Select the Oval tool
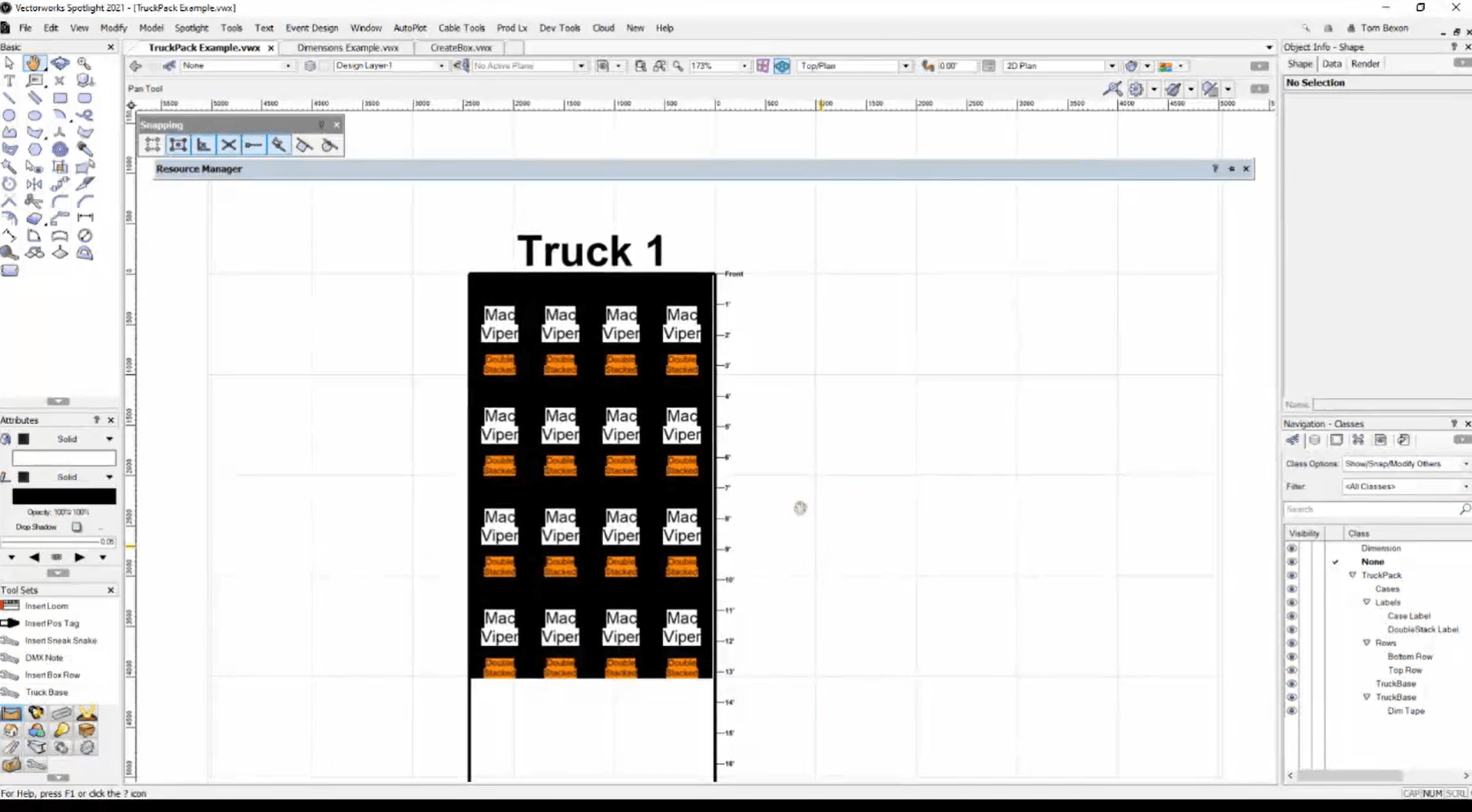Screen dimensions: 1472x812 point(35,115)
